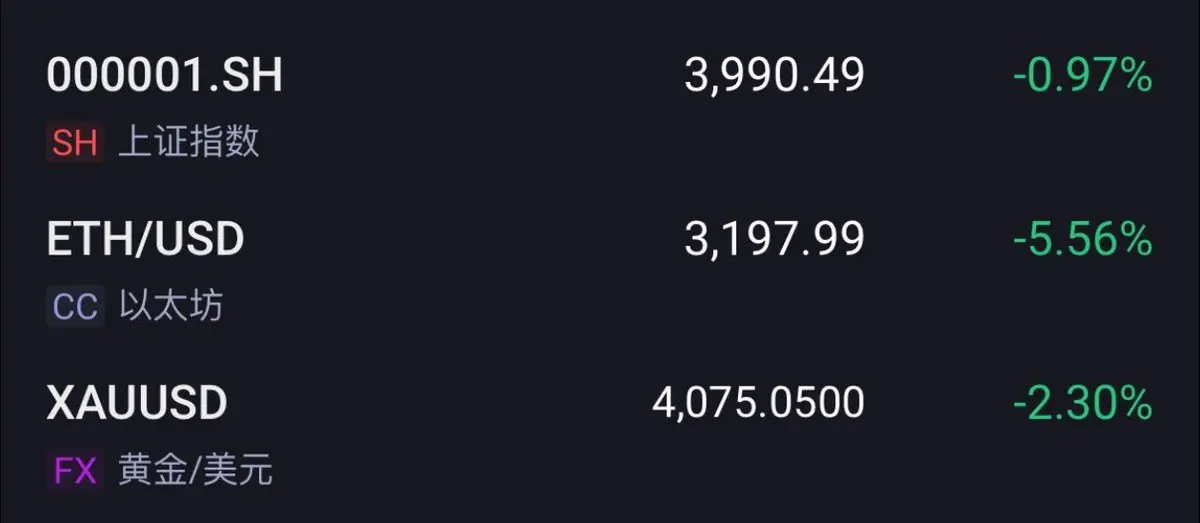Select the 黄金/美元 name label
The image size is (1200, 523).
point(195,470)
